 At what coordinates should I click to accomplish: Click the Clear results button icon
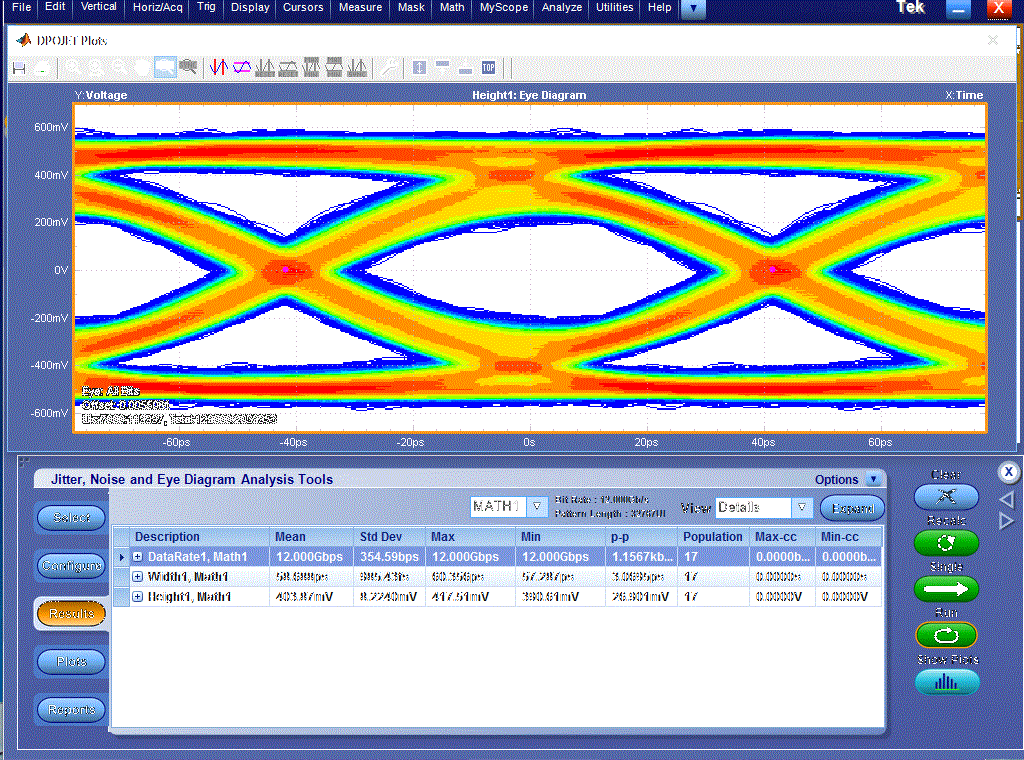tap(946, 497)
